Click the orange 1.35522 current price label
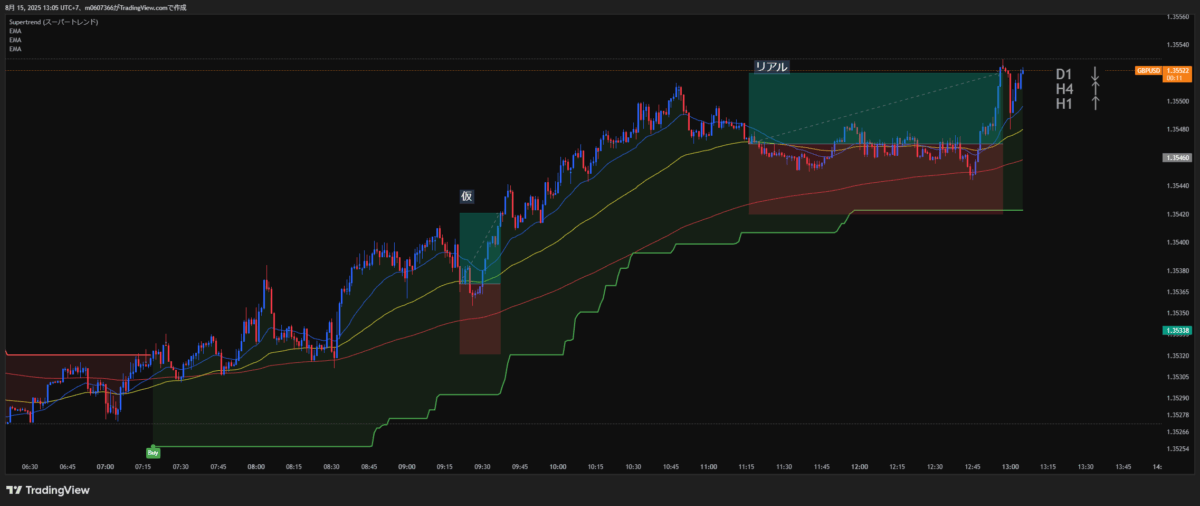The width and height of the screenshot is (1200, 506). pyautogui.click(x=1178, y=71)
